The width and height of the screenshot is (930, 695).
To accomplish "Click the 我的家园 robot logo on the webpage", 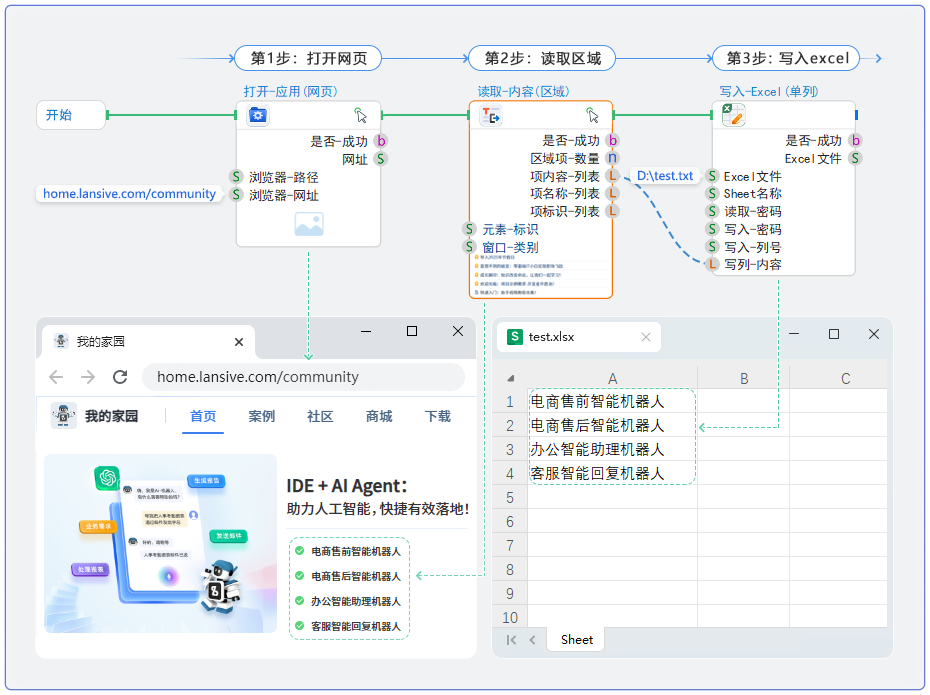I will click(x=64, y=416).
